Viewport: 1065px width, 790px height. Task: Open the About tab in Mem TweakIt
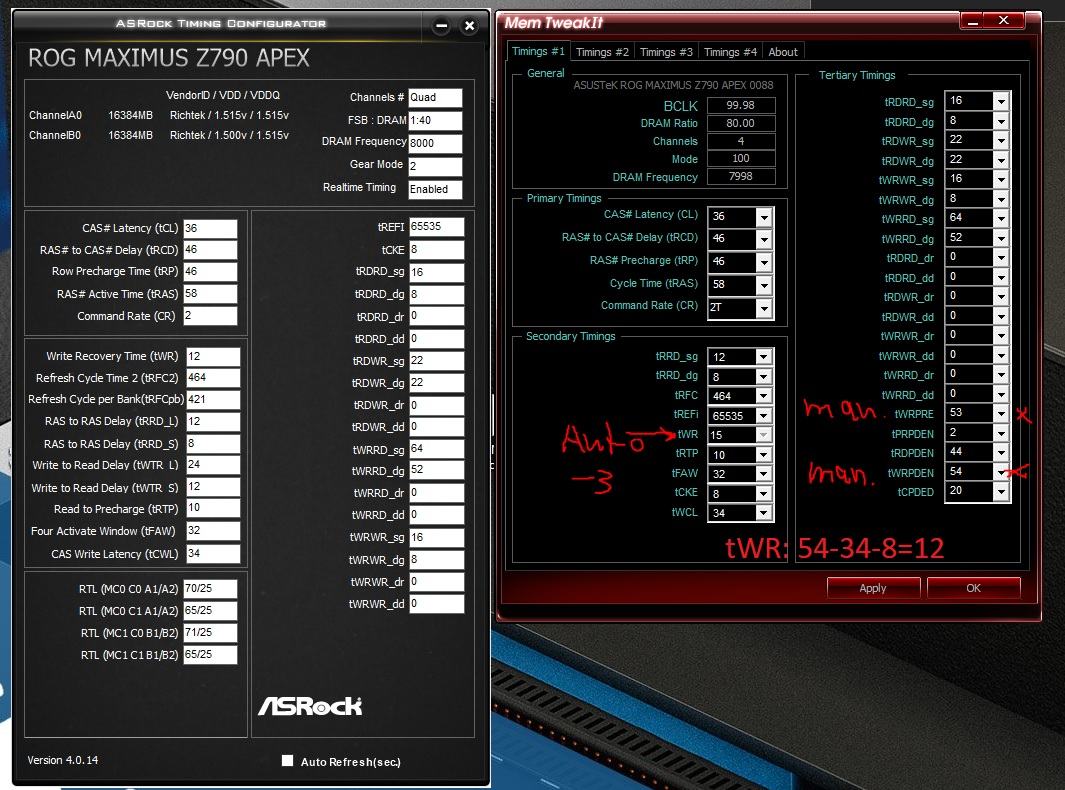[x=782, y=52]
